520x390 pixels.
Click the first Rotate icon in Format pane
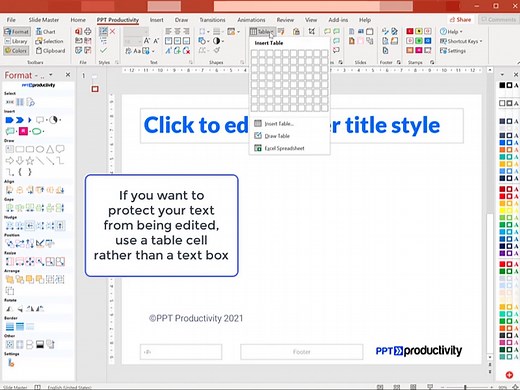point(9,309)
